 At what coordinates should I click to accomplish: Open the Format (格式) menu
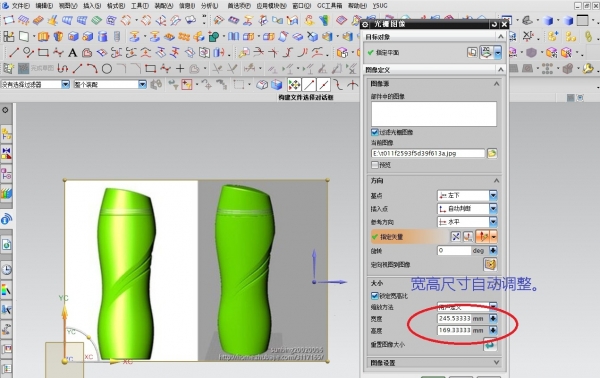[x=116, y=6]
